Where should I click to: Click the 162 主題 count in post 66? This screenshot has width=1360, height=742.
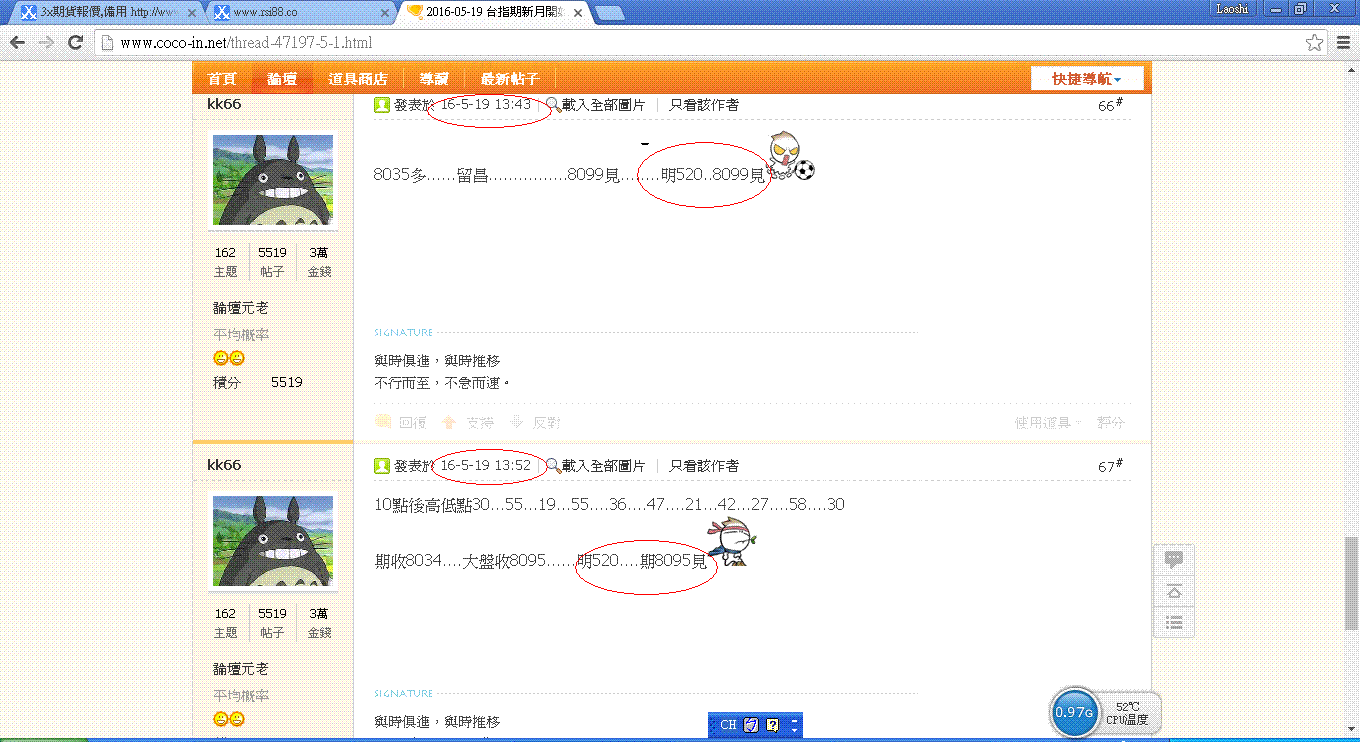pos(225,252)
